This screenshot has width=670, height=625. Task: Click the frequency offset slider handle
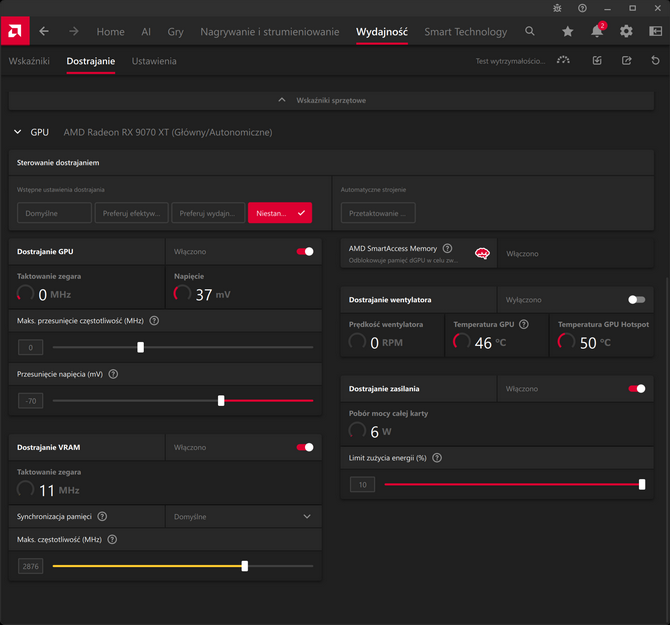pyautogui.click(x=141, y=347)
